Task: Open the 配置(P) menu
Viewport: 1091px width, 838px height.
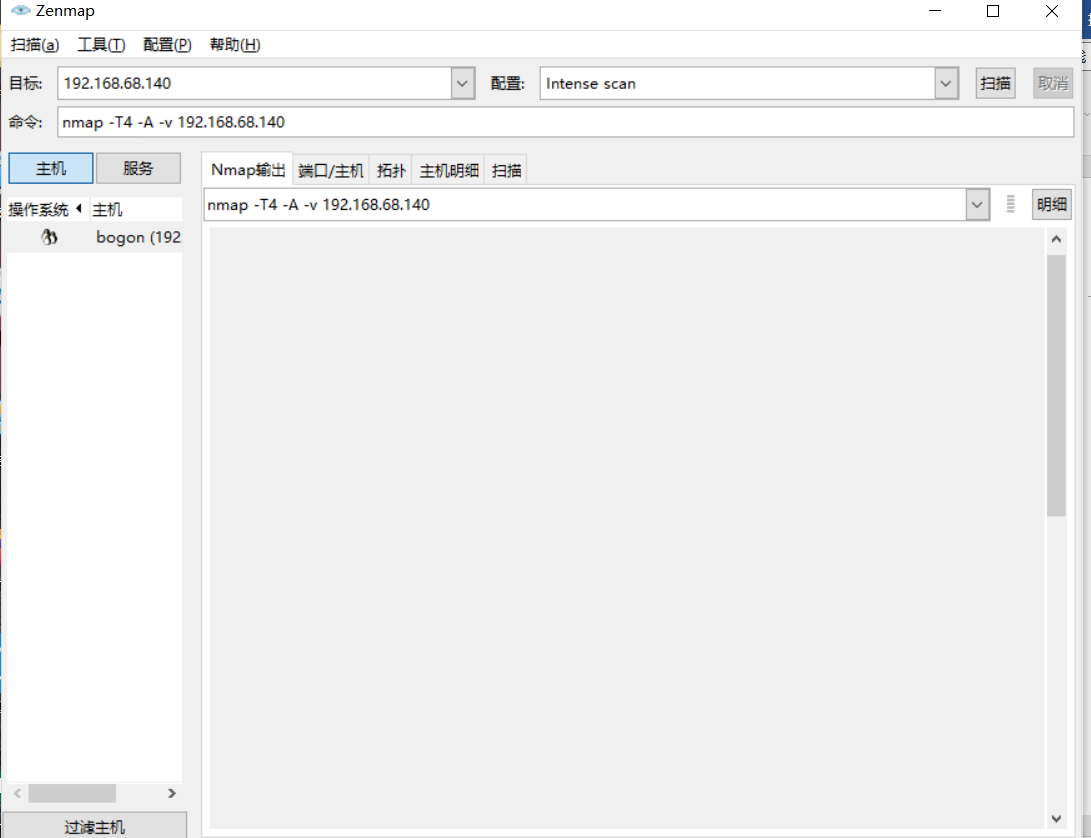Action: coord(165,45)
